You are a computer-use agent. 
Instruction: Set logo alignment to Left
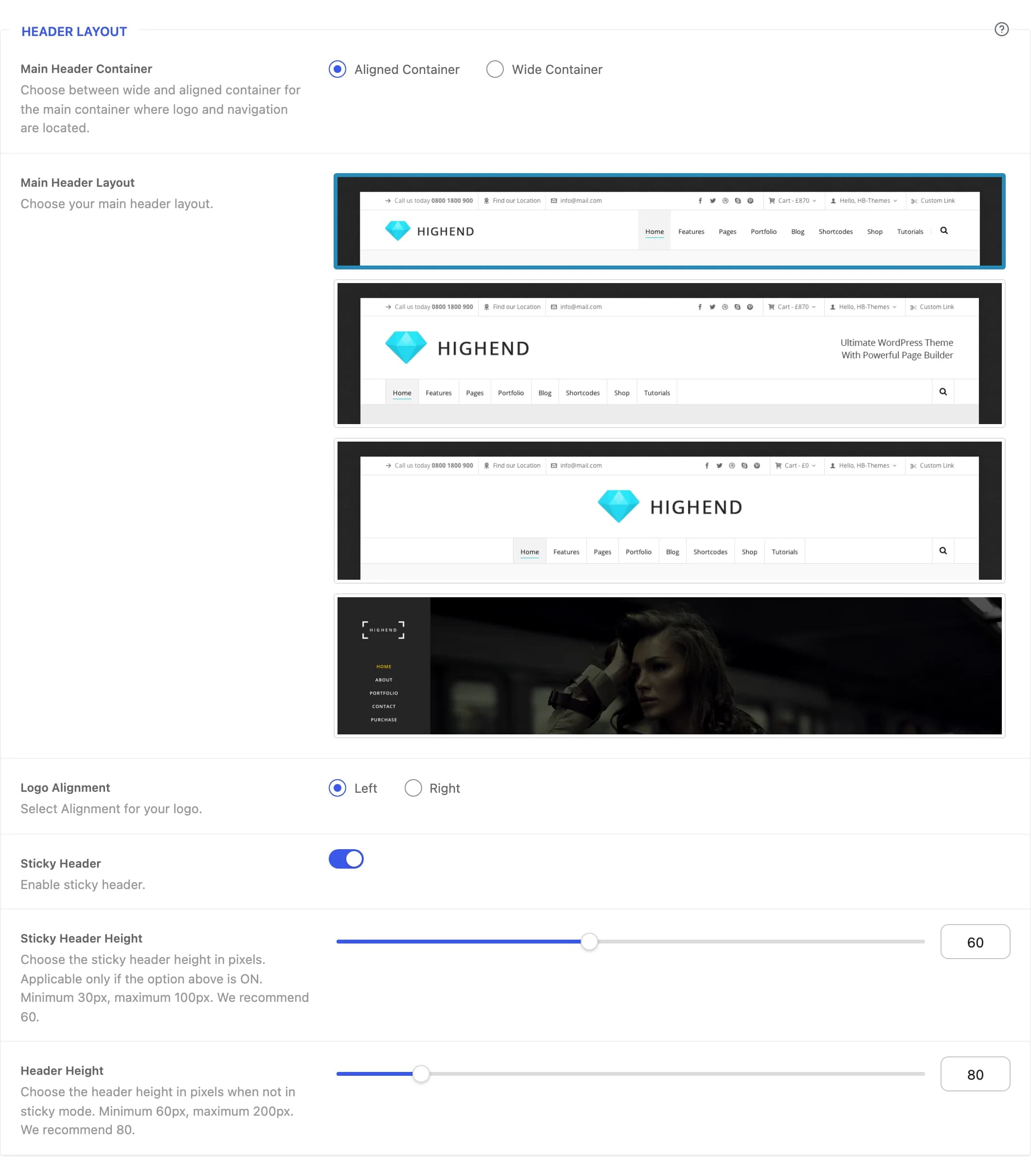337,788
